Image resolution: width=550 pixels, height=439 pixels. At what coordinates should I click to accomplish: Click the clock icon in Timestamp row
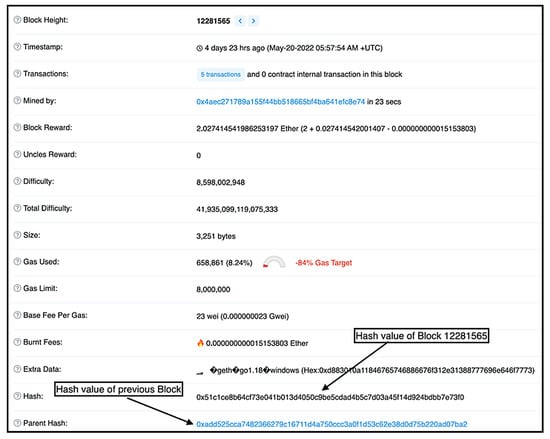point(199,48)
